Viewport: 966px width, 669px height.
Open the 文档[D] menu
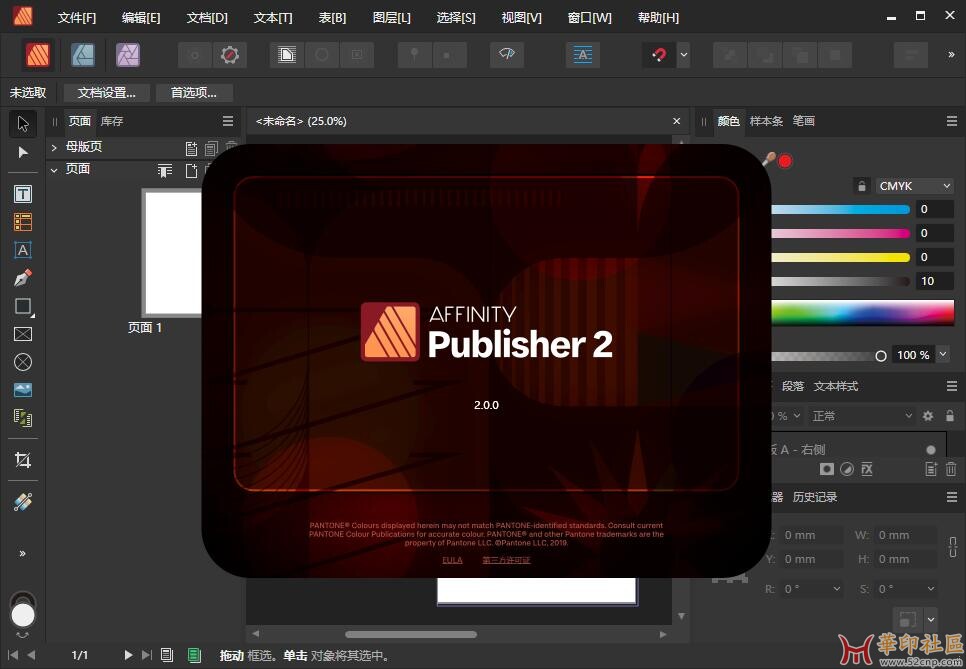207,18
